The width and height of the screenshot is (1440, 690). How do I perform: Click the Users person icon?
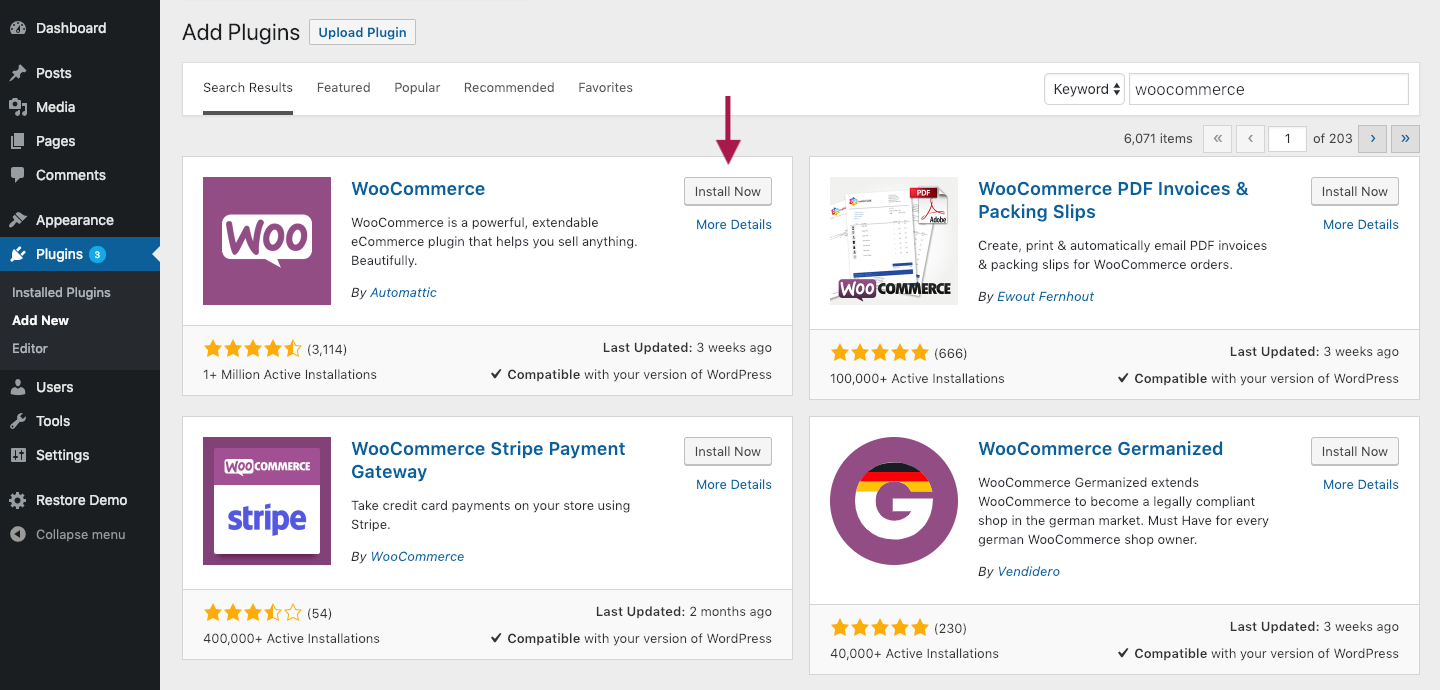point(18,387)
